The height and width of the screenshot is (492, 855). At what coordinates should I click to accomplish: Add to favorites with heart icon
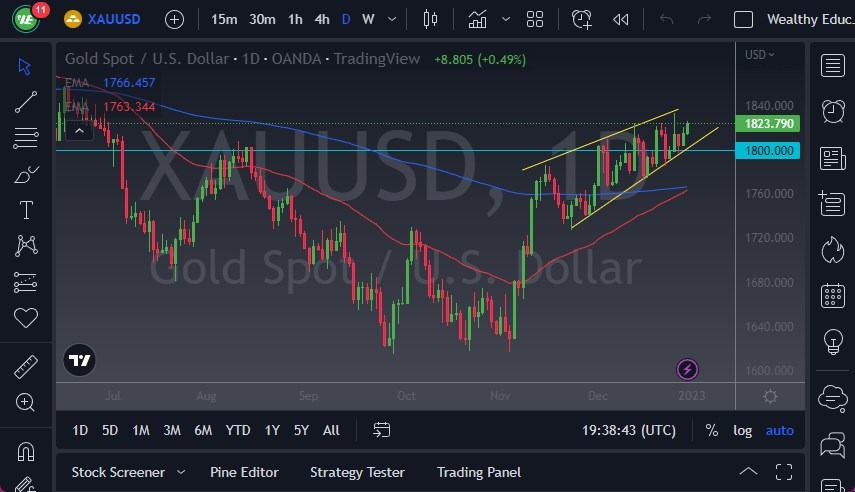pyautogui.click(x=26, y=319)
